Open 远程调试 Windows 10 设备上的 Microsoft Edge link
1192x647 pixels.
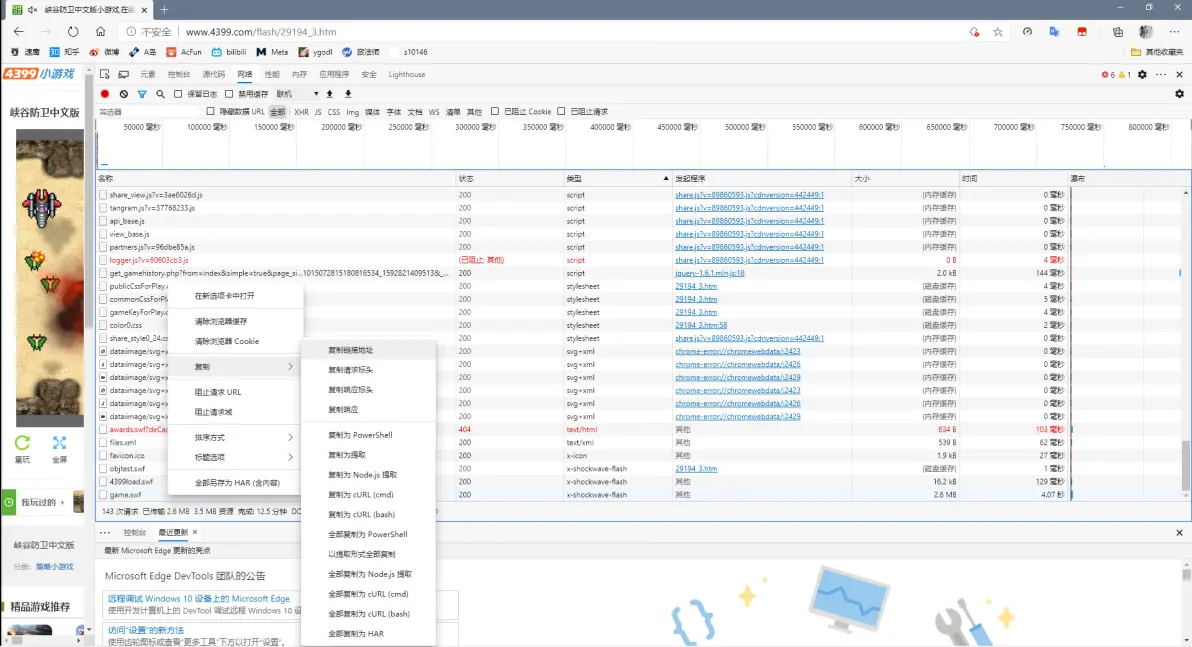pyautogui.click(x=198, y=599)
